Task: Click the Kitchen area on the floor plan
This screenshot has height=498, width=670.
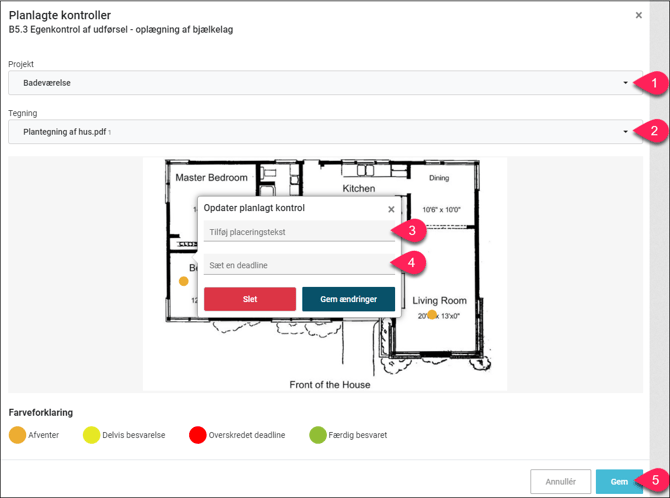Action: (x=358, y=187)
